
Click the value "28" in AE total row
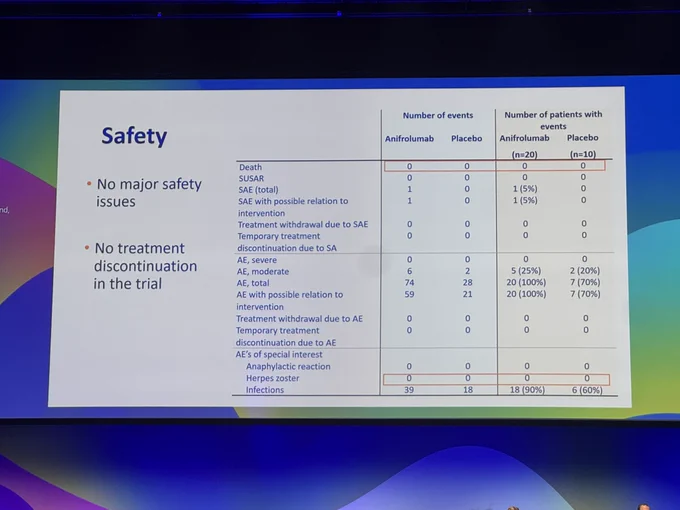tap(467, 283)
